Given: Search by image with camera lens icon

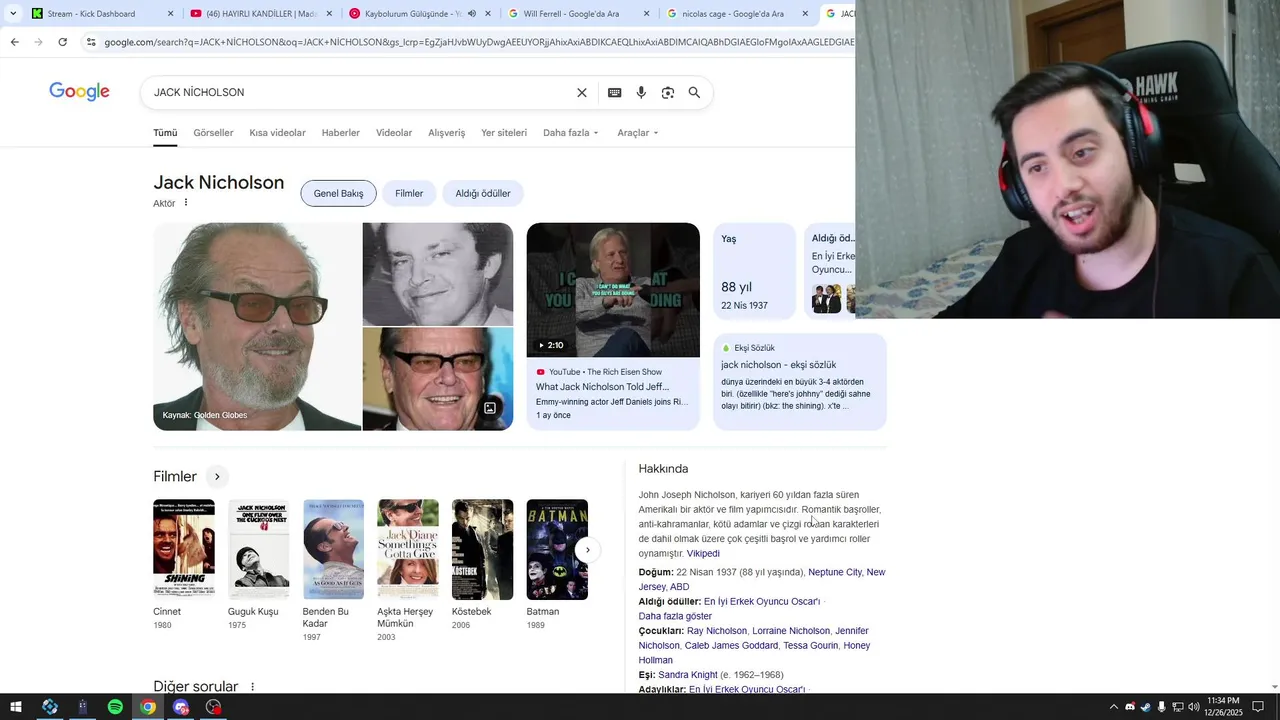Looking at the screenshot, I should pyautogui.click(x=668, y=93).
